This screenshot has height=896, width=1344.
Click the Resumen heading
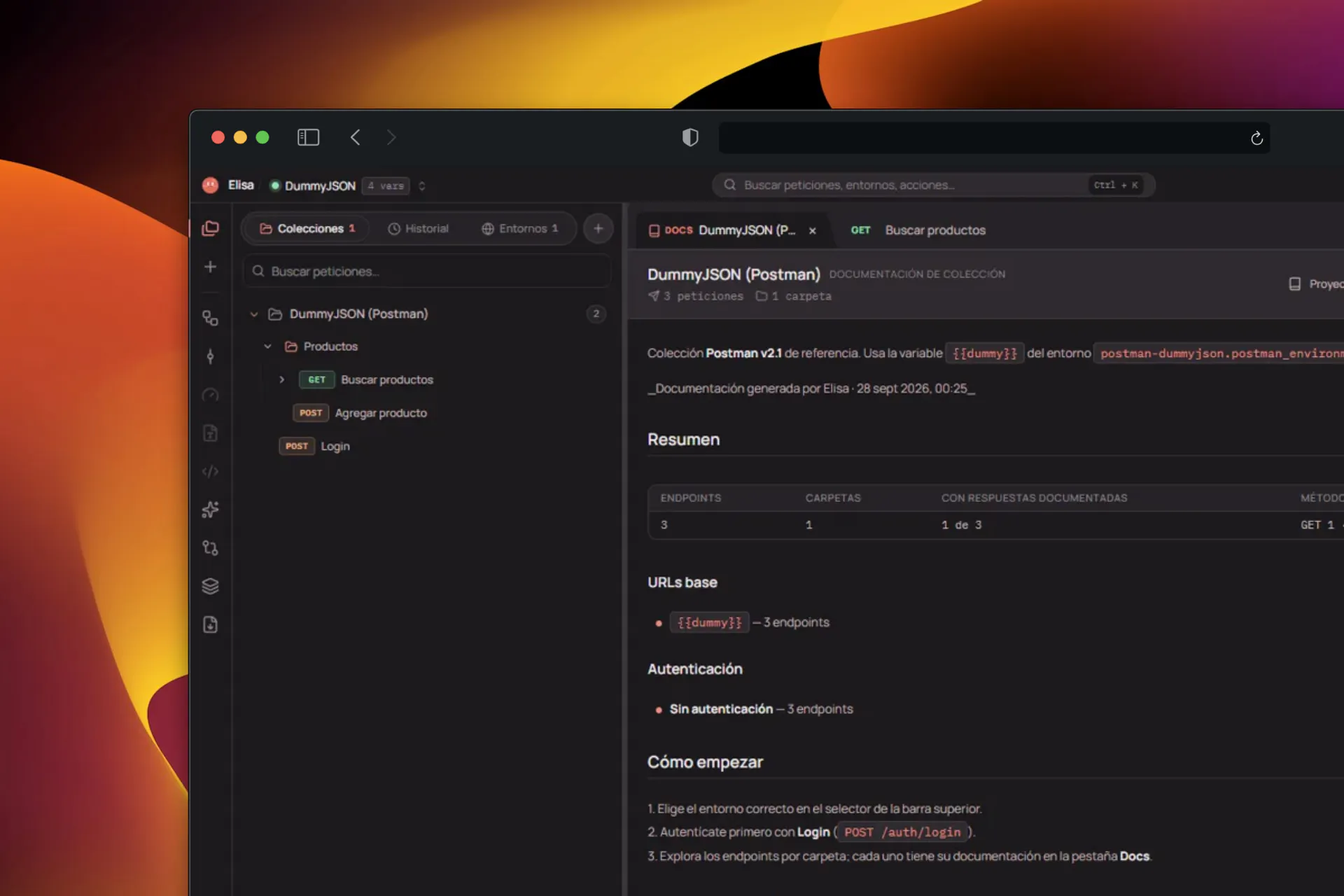[683, 440]
